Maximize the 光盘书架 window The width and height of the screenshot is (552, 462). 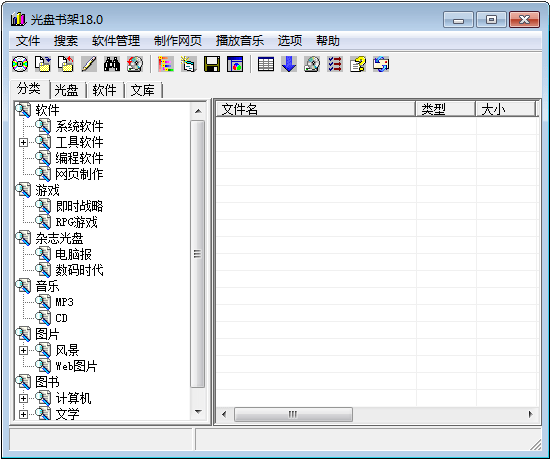point(491,19)
